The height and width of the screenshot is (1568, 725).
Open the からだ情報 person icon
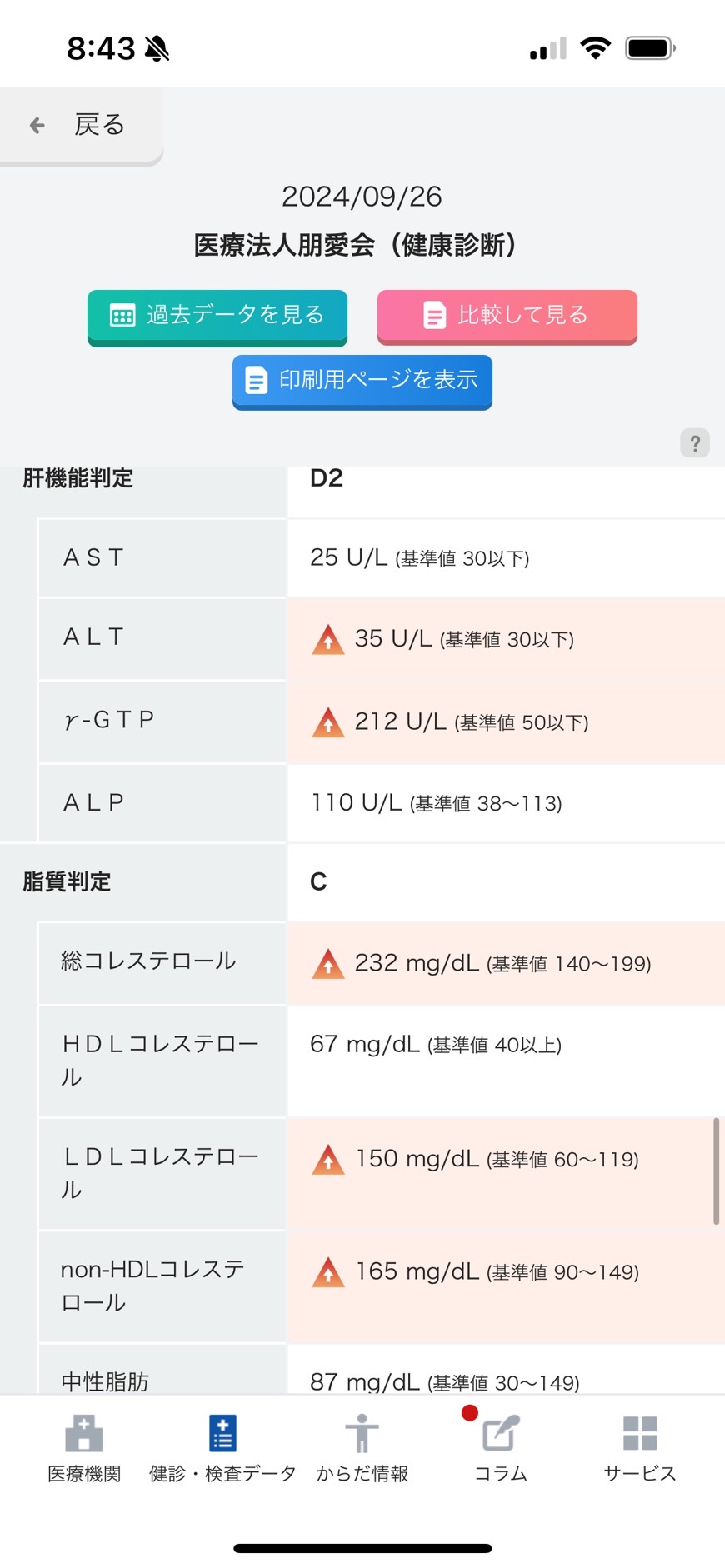tap(362, 1433)
